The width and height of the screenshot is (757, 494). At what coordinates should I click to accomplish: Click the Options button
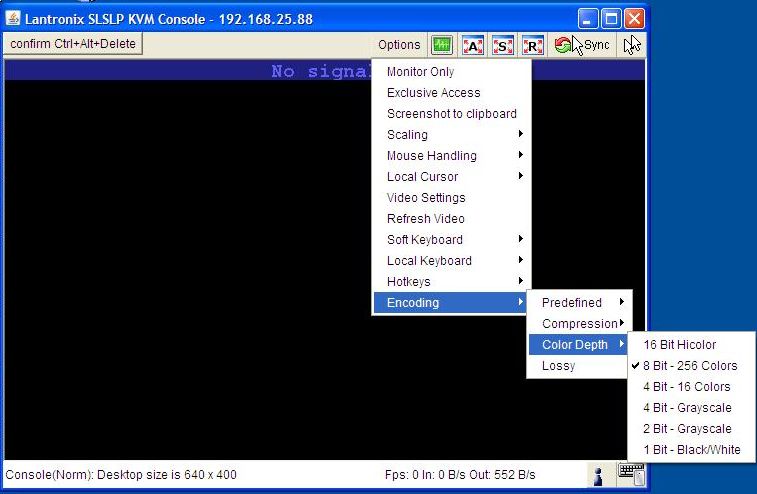[x=399, y=45]
